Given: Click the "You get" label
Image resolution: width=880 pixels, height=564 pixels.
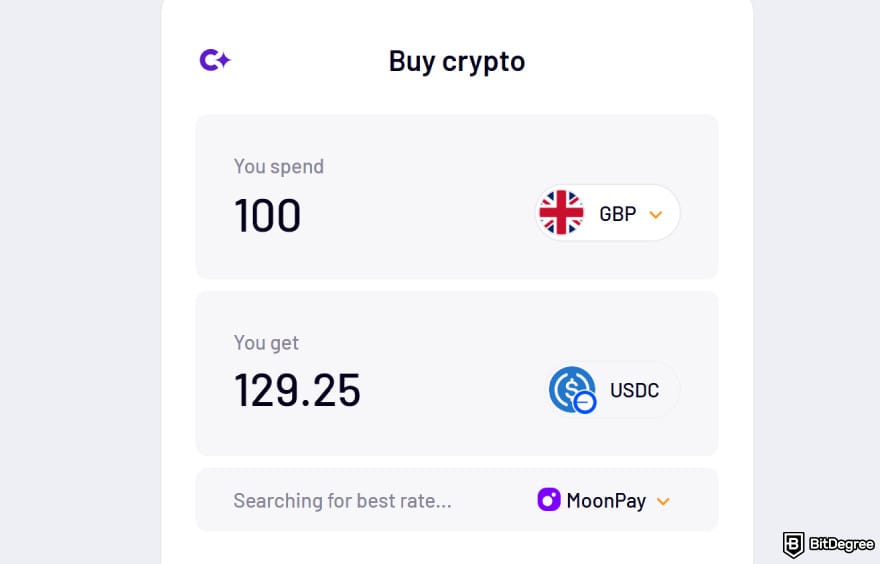Looking at the screenshot, I should coord(266,343).
